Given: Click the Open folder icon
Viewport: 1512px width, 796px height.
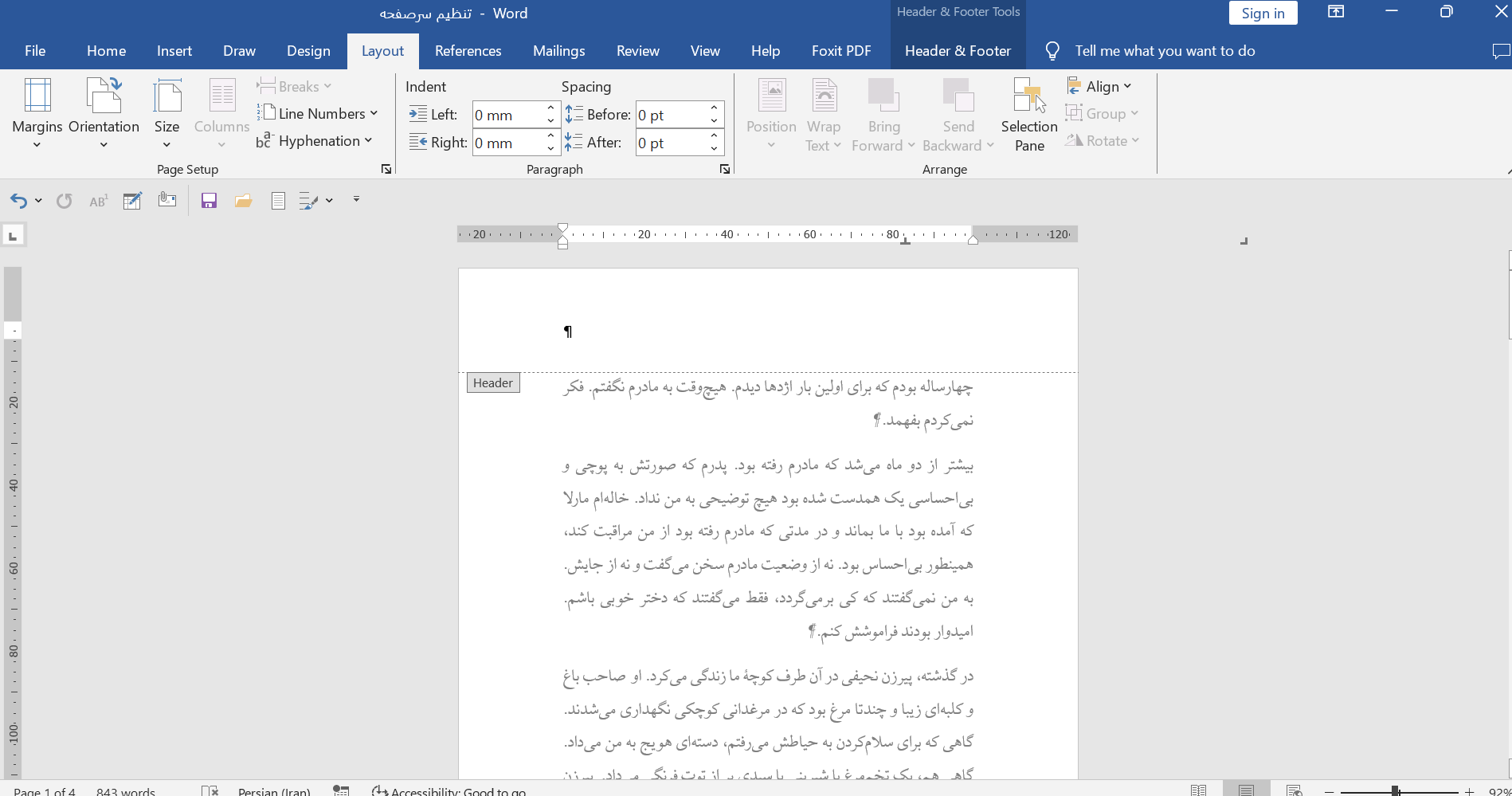Looking at the screenshot, I should [x=244, y=201].
